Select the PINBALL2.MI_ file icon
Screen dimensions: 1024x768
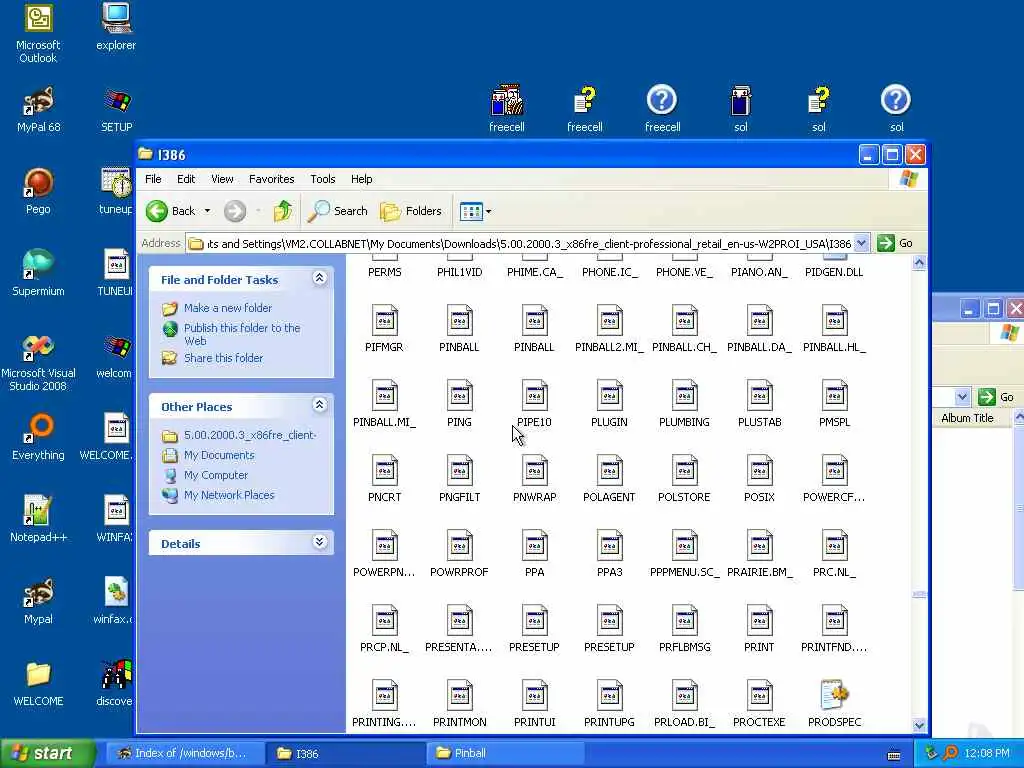click(x=609, y=321)
